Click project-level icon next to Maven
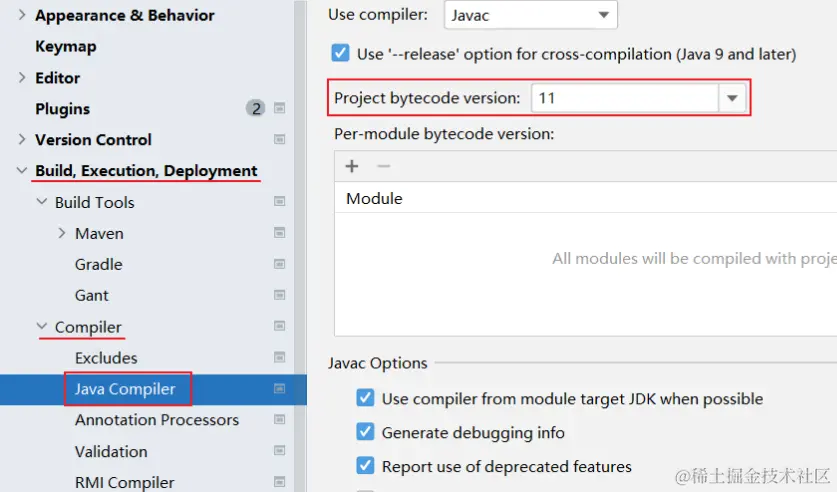Screen dimensions: 837x492 (280, 233)
